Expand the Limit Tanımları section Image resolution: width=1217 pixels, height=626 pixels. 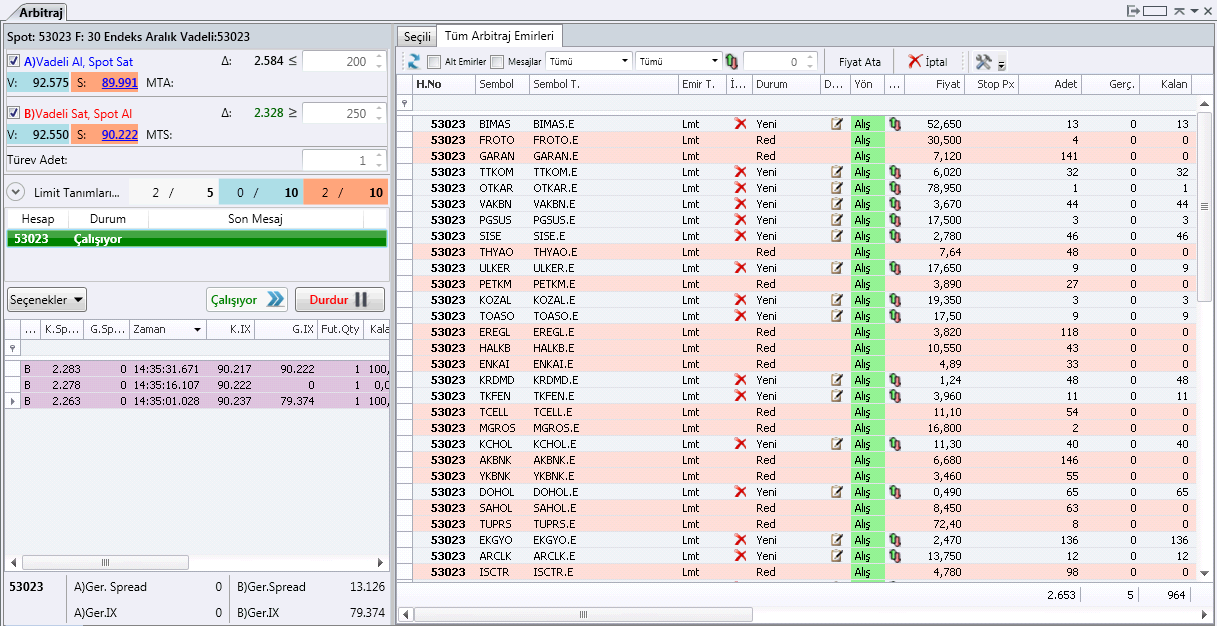tap(15, 192)
